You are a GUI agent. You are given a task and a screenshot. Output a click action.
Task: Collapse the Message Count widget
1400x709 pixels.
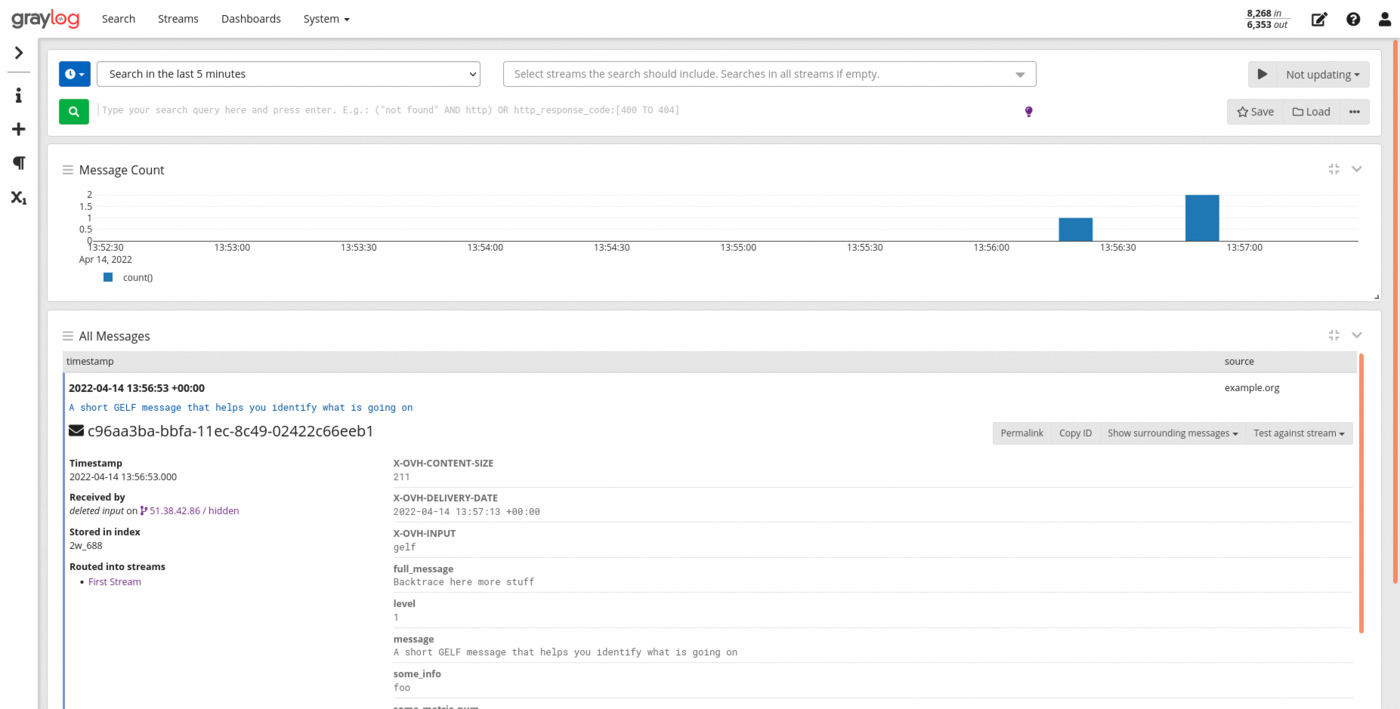pos(1357,169)
